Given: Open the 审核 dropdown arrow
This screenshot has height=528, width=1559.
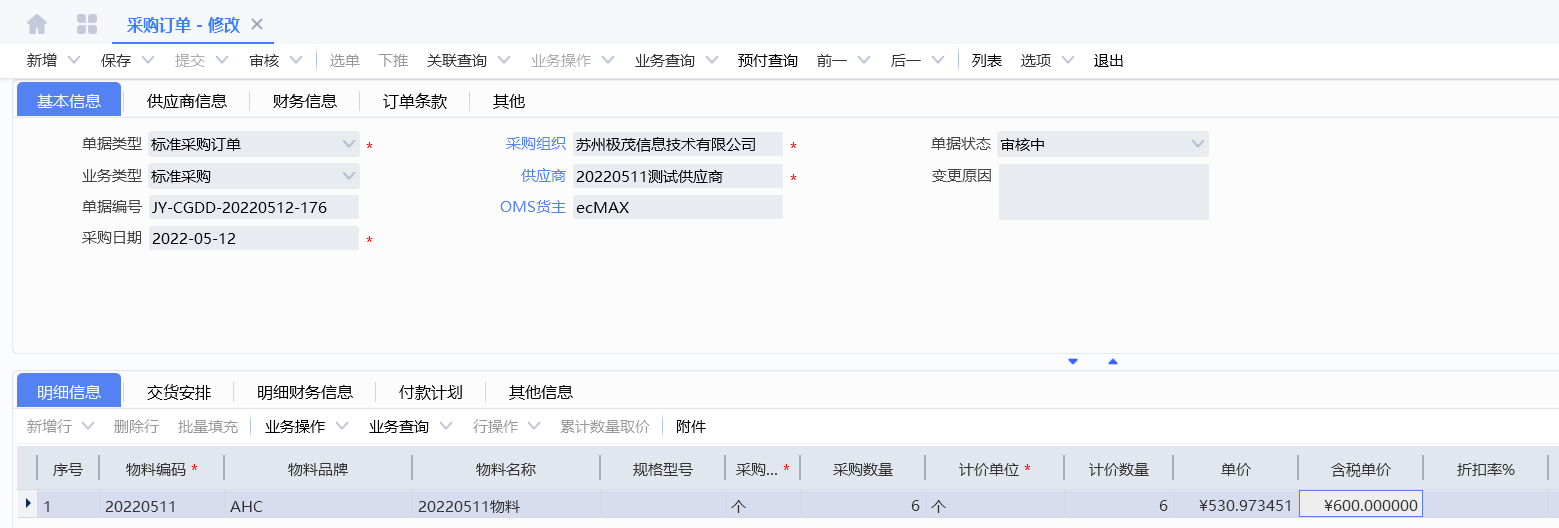Looking at the screenshot, I should [x=295, y=60].
